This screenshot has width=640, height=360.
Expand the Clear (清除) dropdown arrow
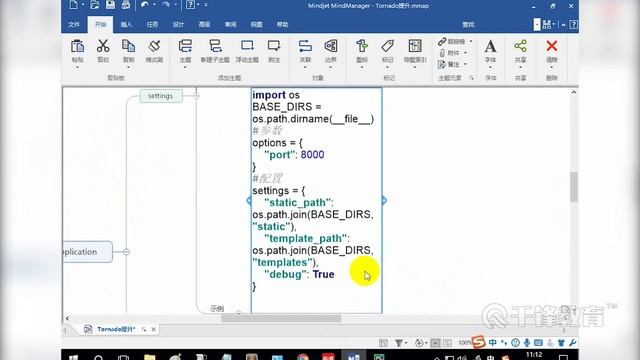(x=552, y=67)
